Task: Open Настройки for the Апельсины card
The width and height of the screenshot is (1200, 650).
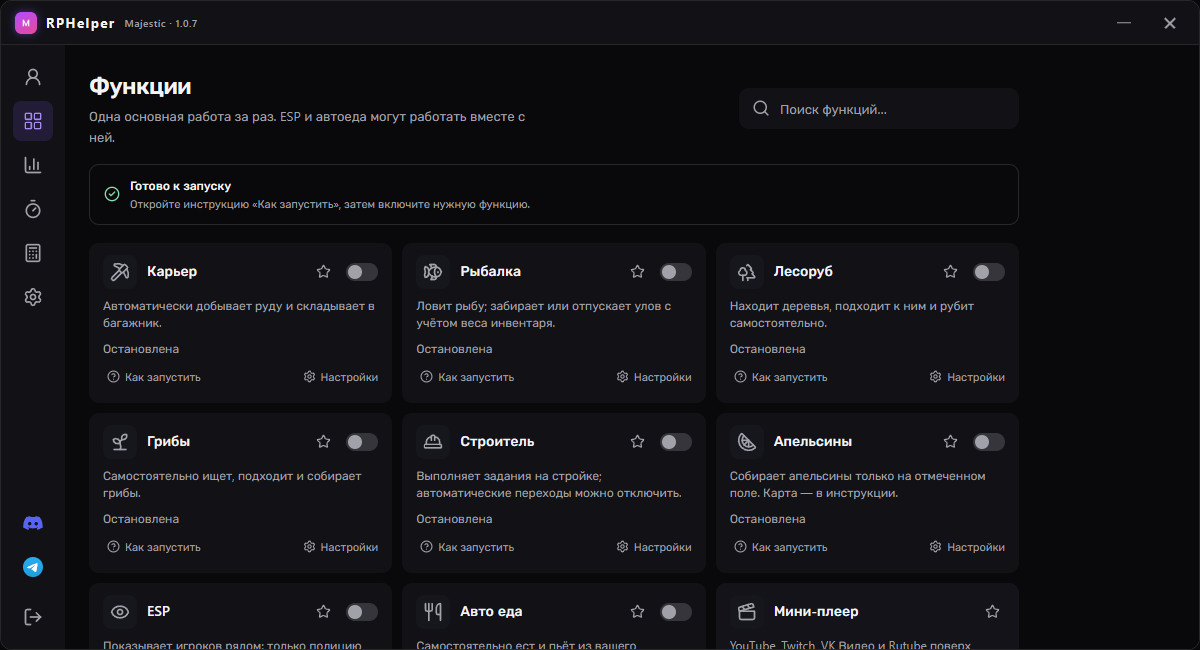Action: click(x=967, y=547)
